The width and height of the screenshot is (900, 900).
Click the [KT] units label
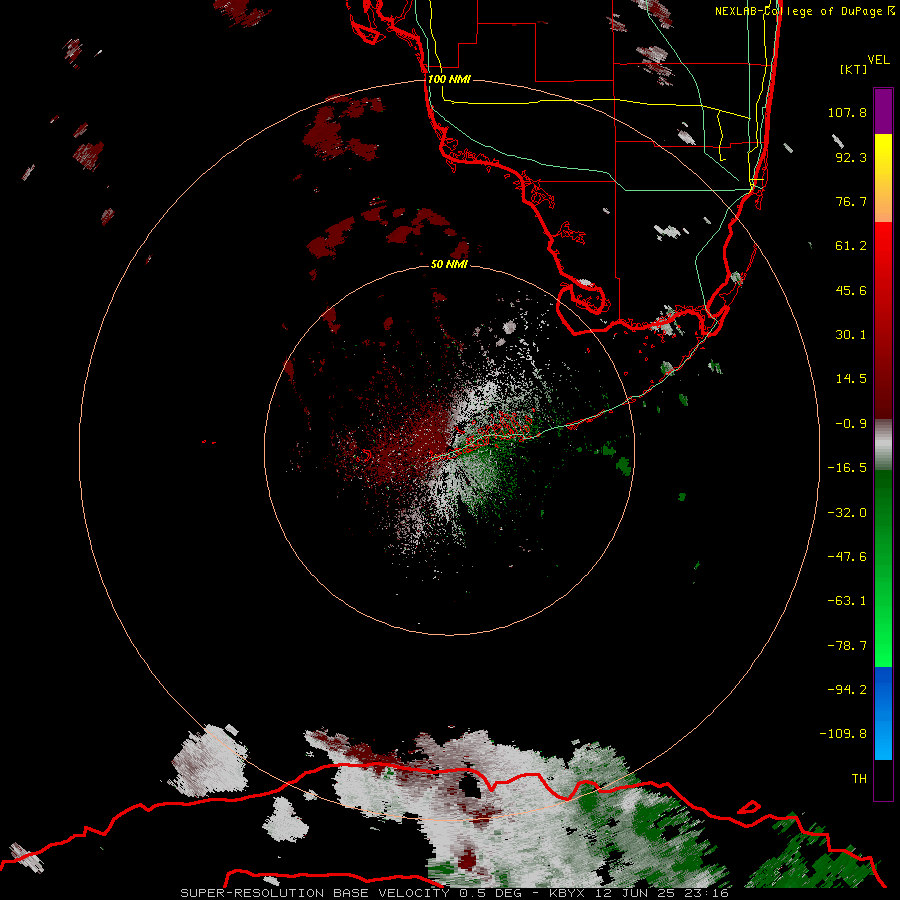[x=854, y=69]
